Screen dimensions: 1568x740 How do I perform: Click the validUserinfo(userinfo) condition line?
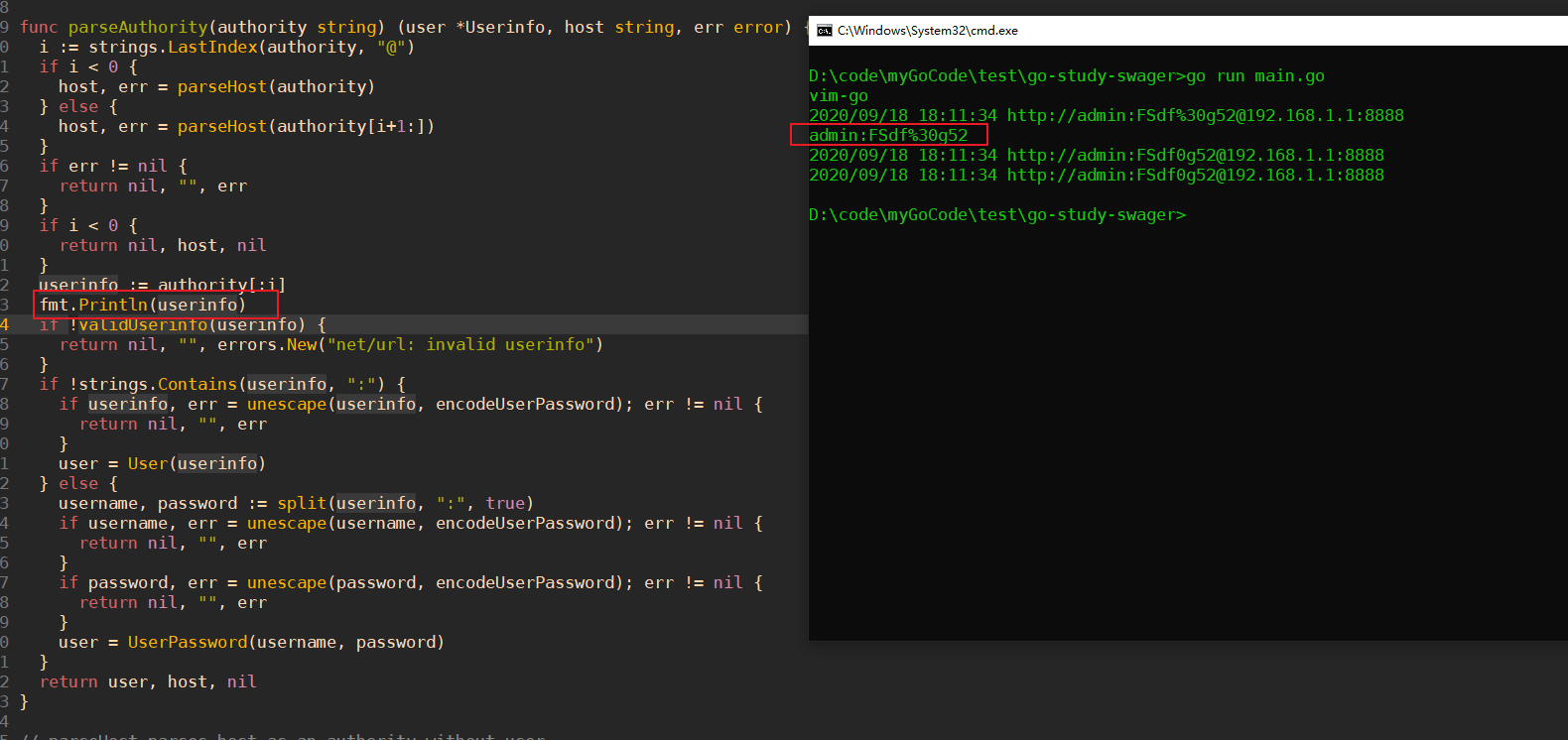[183, 324]
